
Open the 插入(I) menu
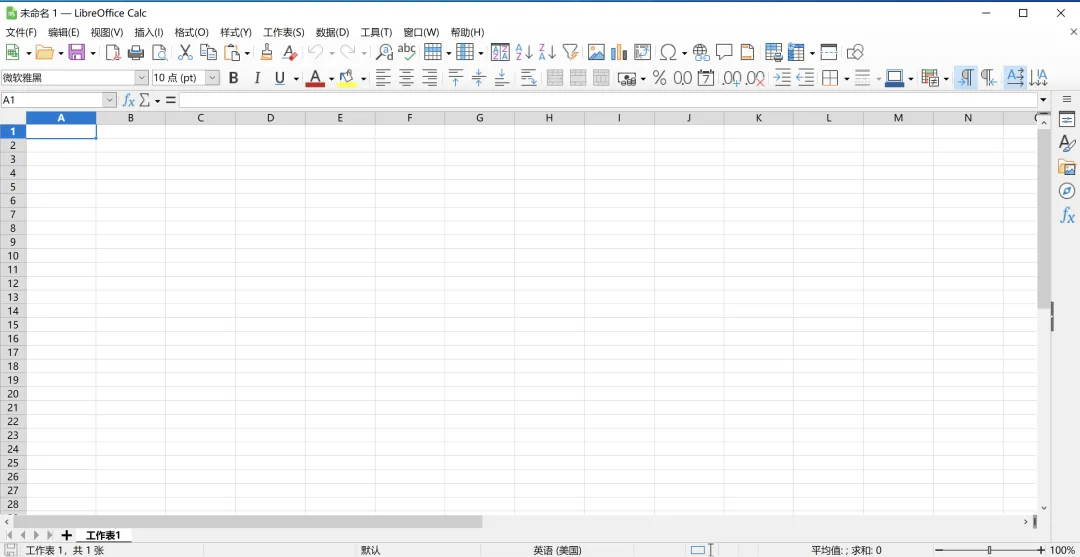(x=149, y=32)
